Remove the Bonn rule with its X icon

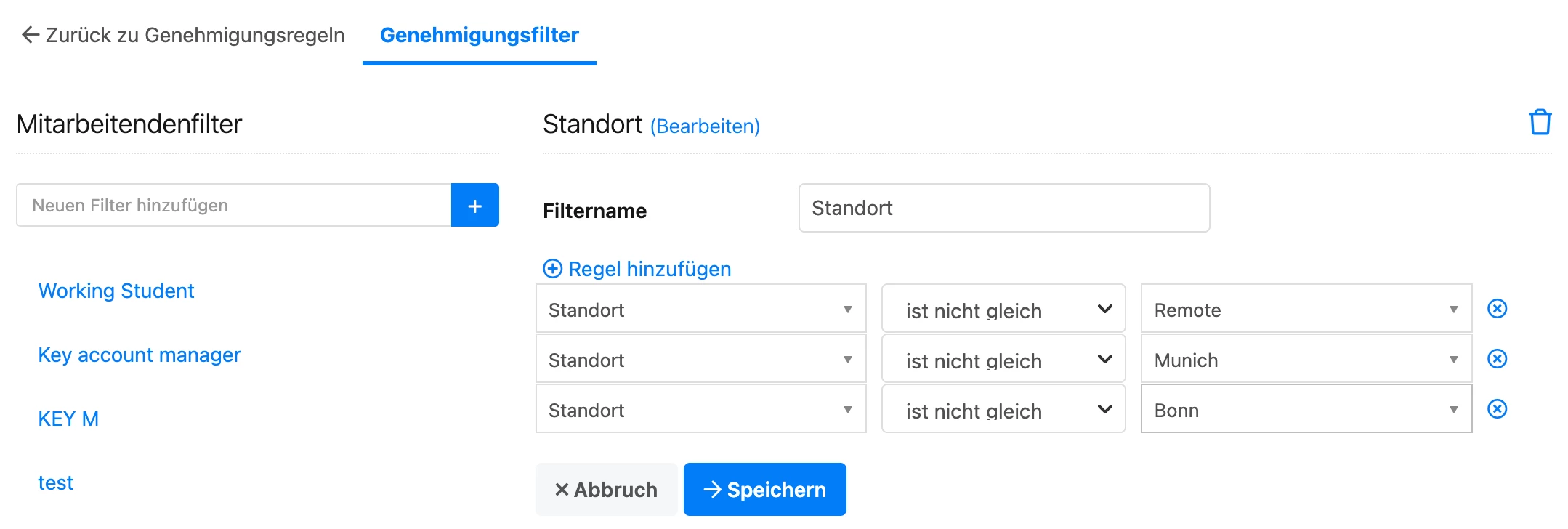1497,409
